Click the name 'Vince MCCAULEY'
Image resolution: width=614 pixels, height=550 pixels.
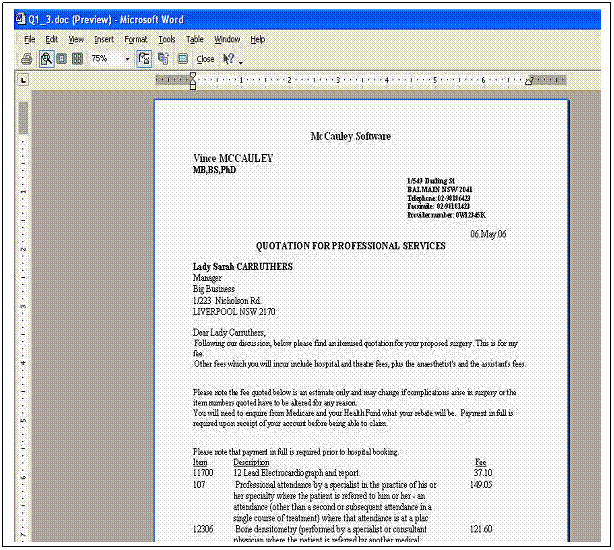pos(233,158)
